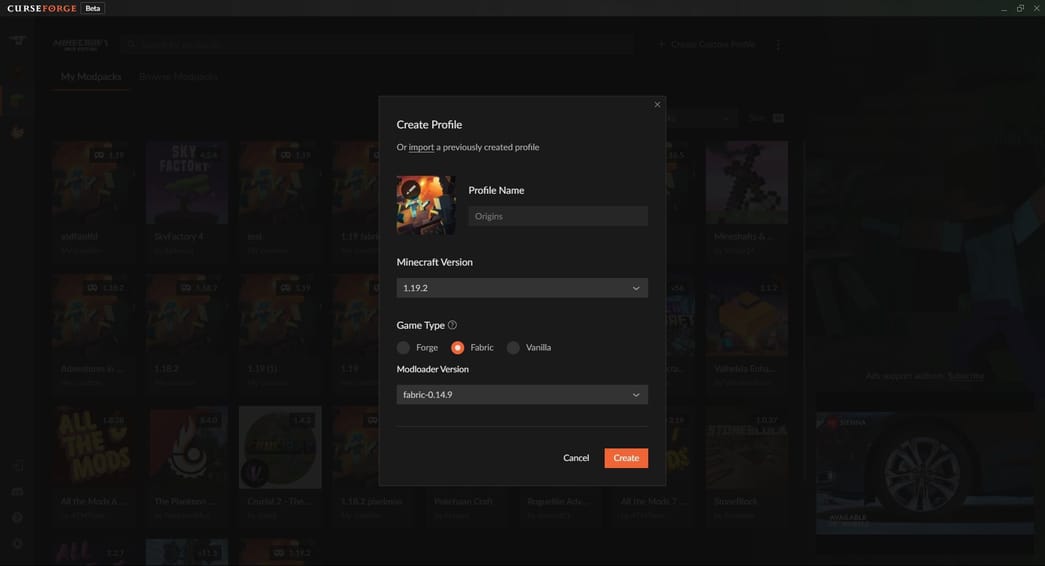The image size is (1045, 566).
Task: Follow the import link for existing profile
Action: pos(421,148)
